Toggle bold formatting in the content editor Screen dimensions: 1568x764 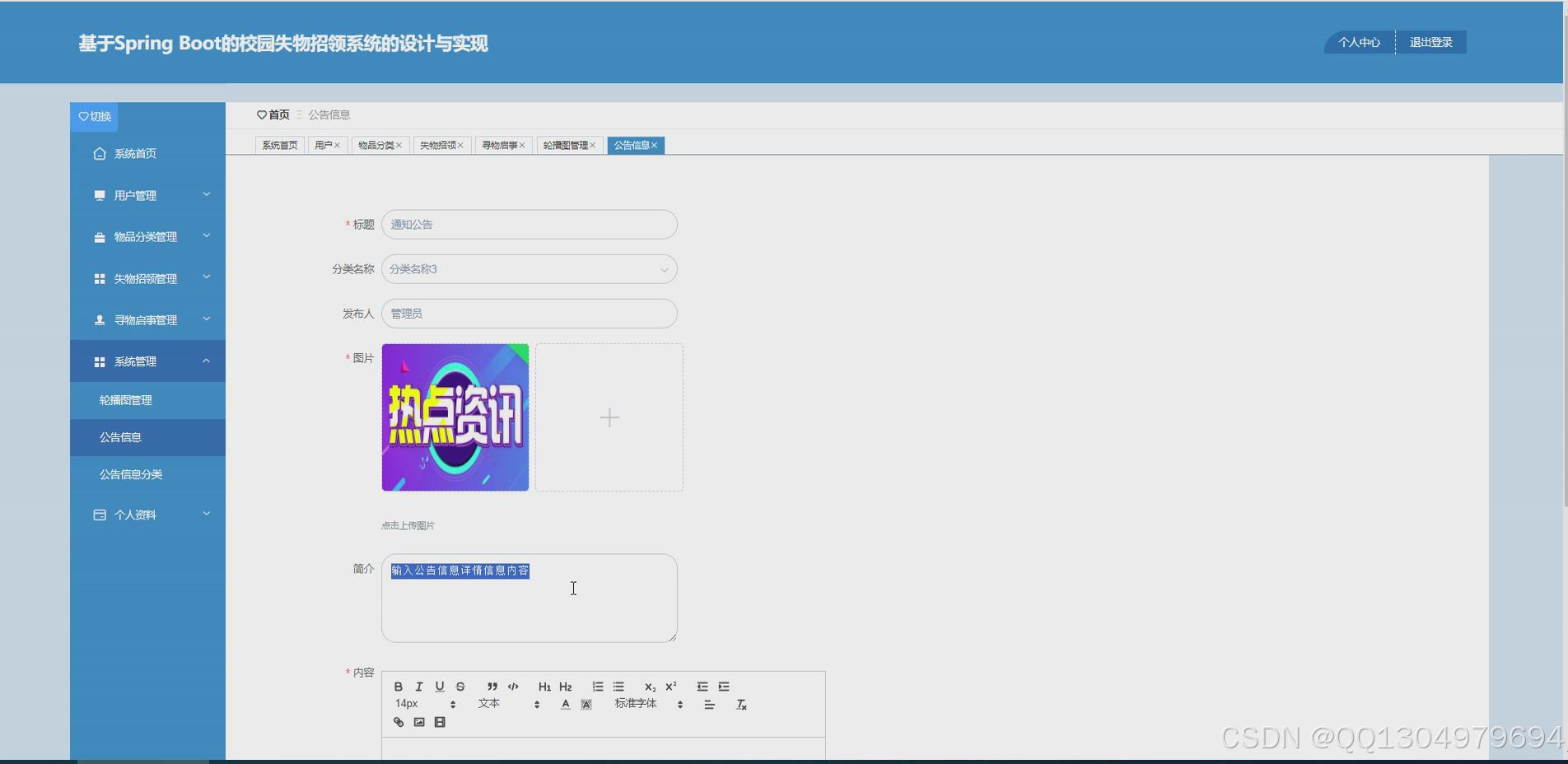398,687
